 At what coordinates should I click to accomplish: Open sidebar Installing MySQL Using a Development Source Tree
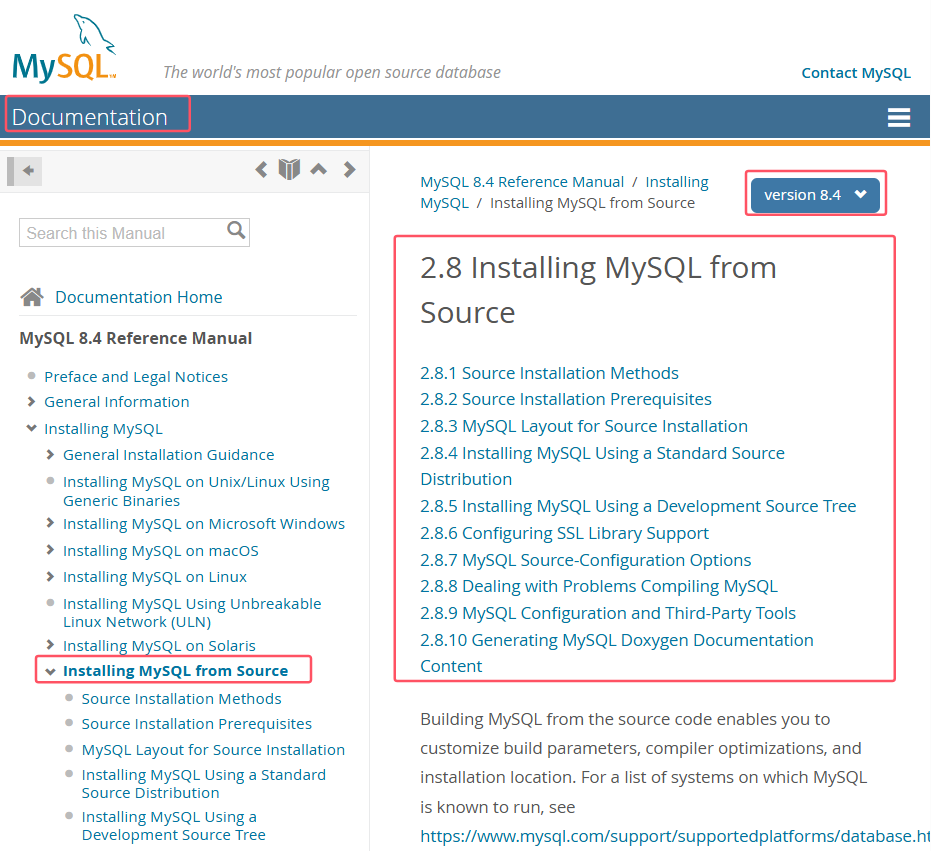point(173,825)
